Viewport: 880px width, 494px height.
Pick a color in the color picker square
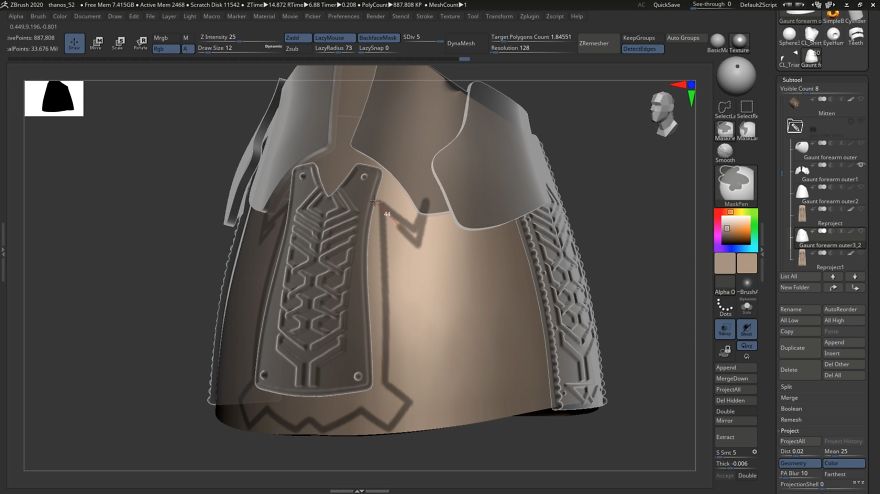[x=736, y=230]
